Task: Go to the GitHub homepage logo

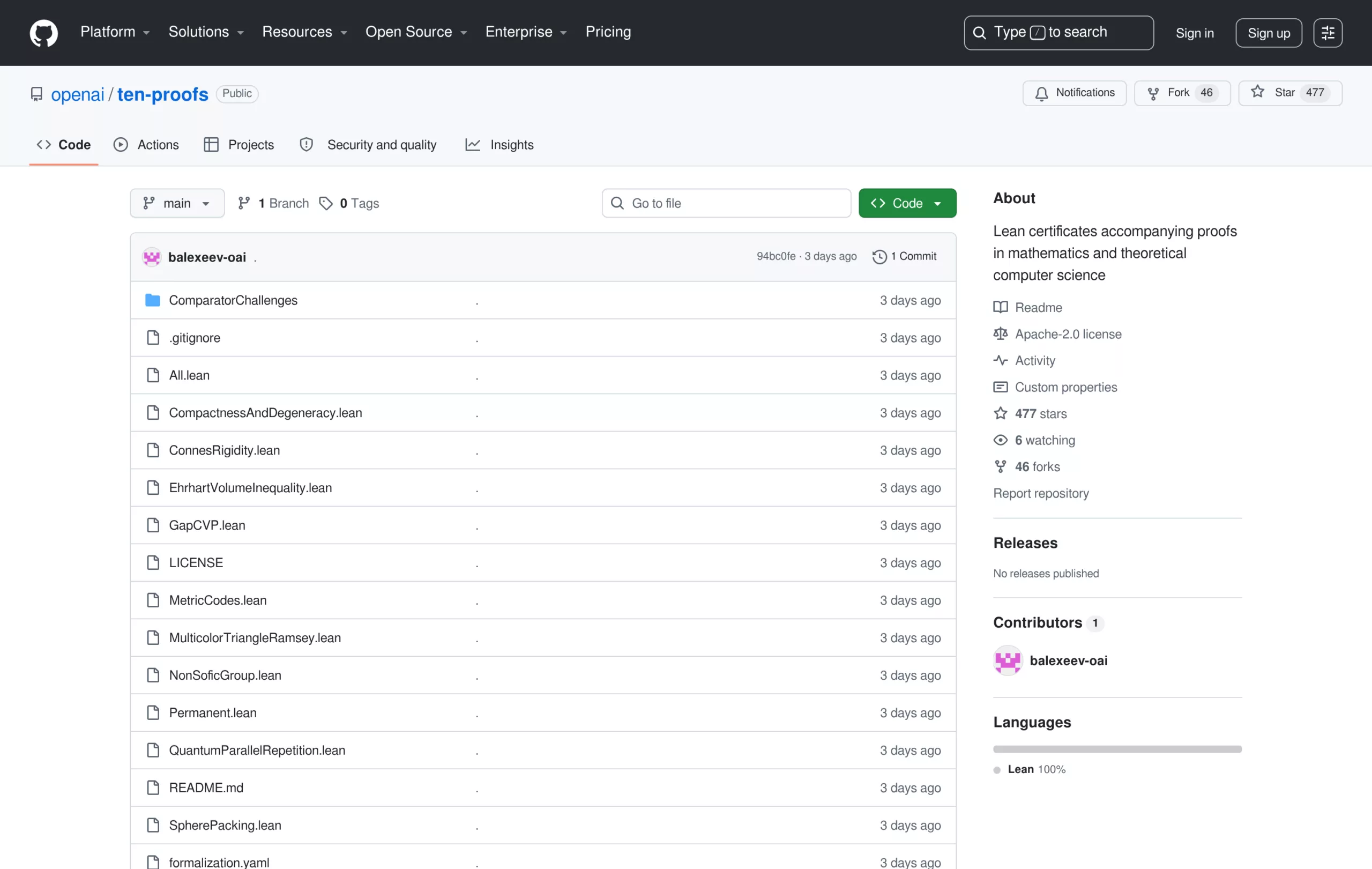Action: click(x=44, y=33)
